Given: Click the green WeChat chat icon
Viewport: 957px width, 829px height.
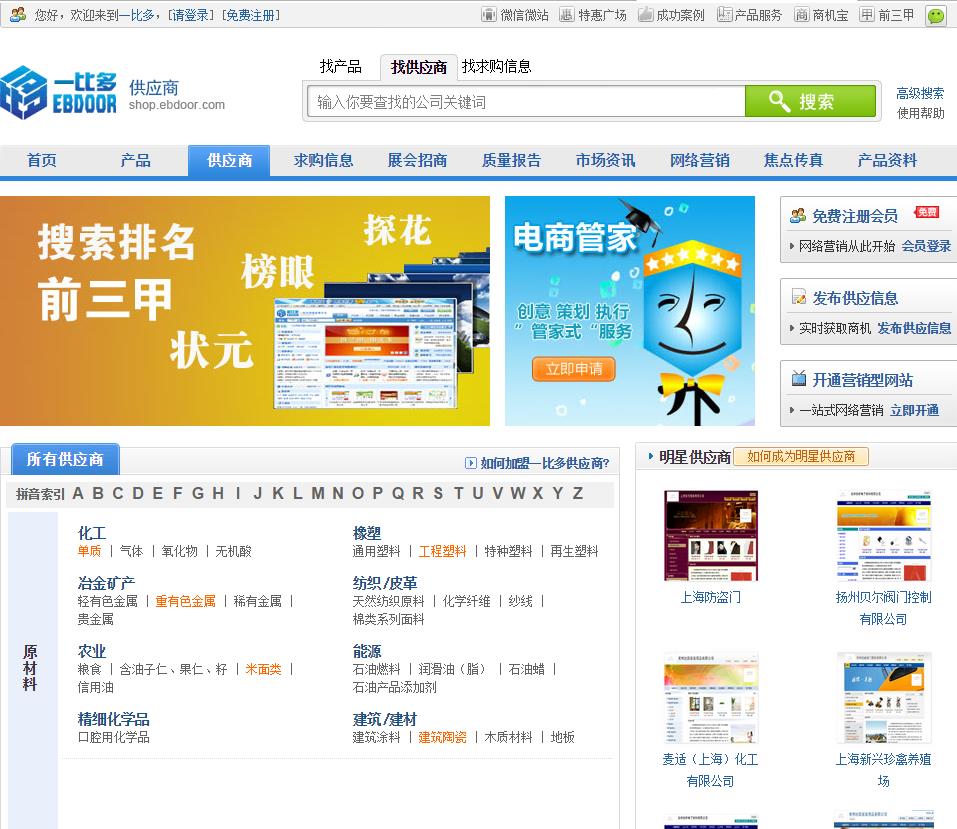Looking at the screenshot, I should 936,15.
